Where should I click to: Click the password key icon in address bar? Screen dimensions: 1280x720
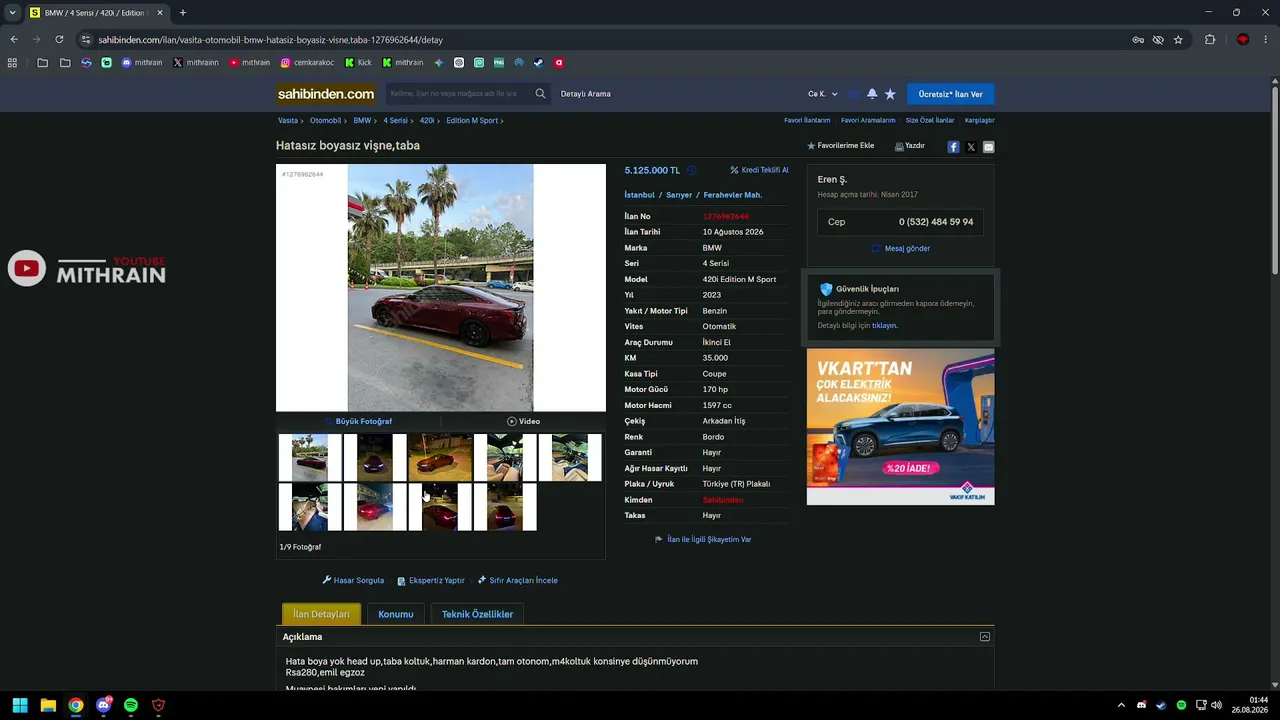pos(1138,40)
